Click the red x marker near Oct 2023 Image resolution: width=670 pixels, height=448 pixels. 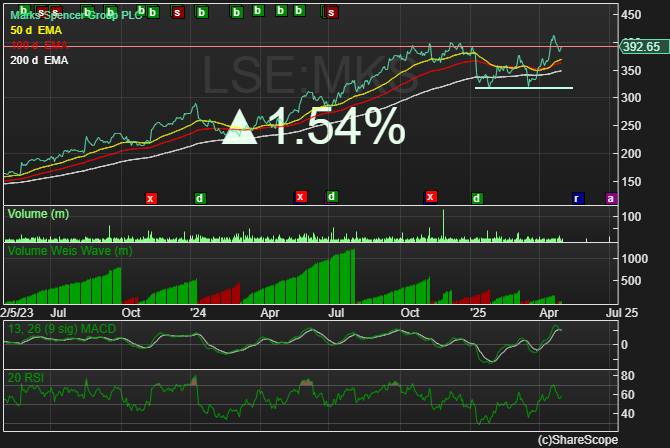150,198
